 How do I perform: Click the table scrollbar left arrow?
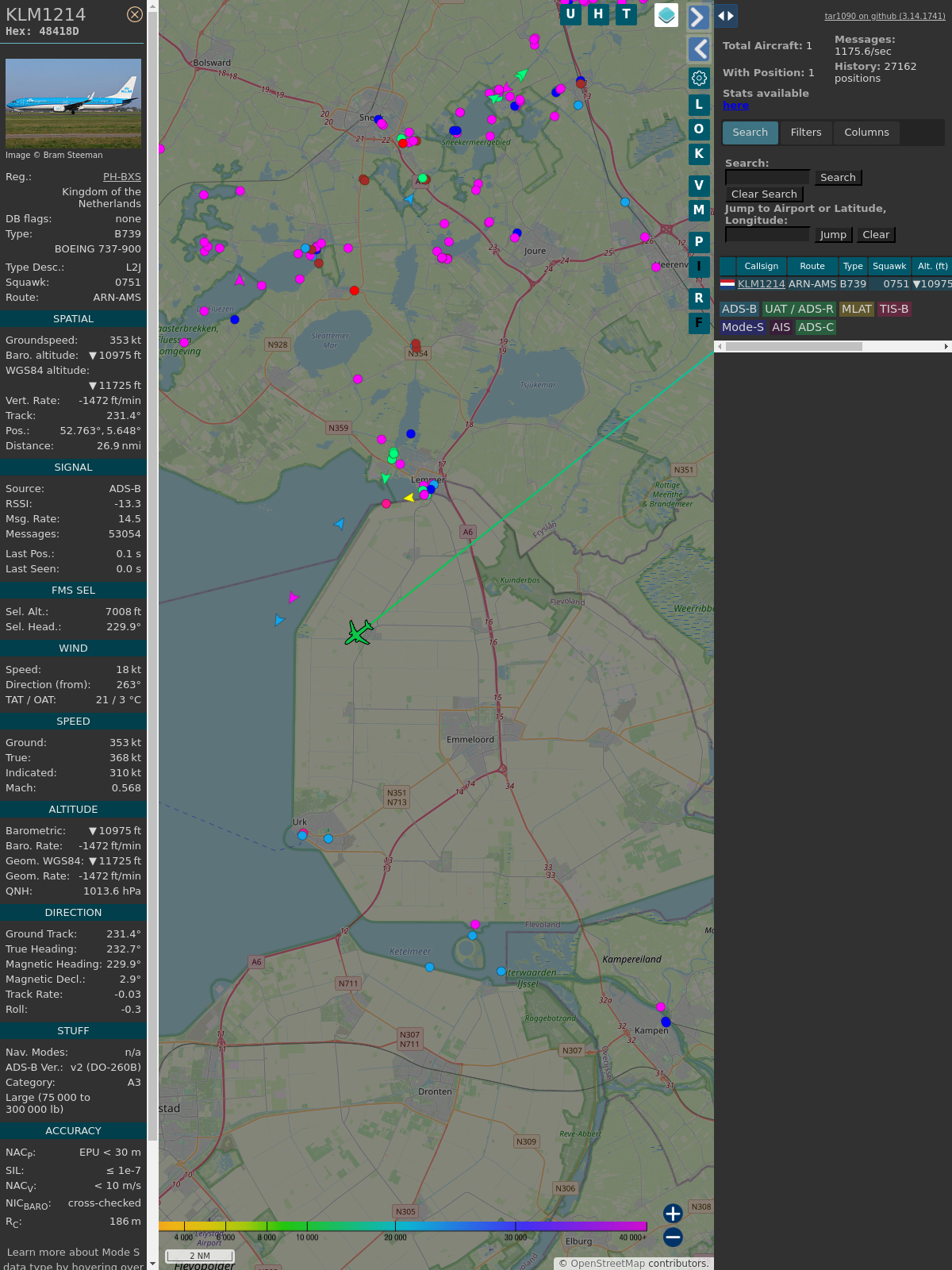tap(720, 347)
